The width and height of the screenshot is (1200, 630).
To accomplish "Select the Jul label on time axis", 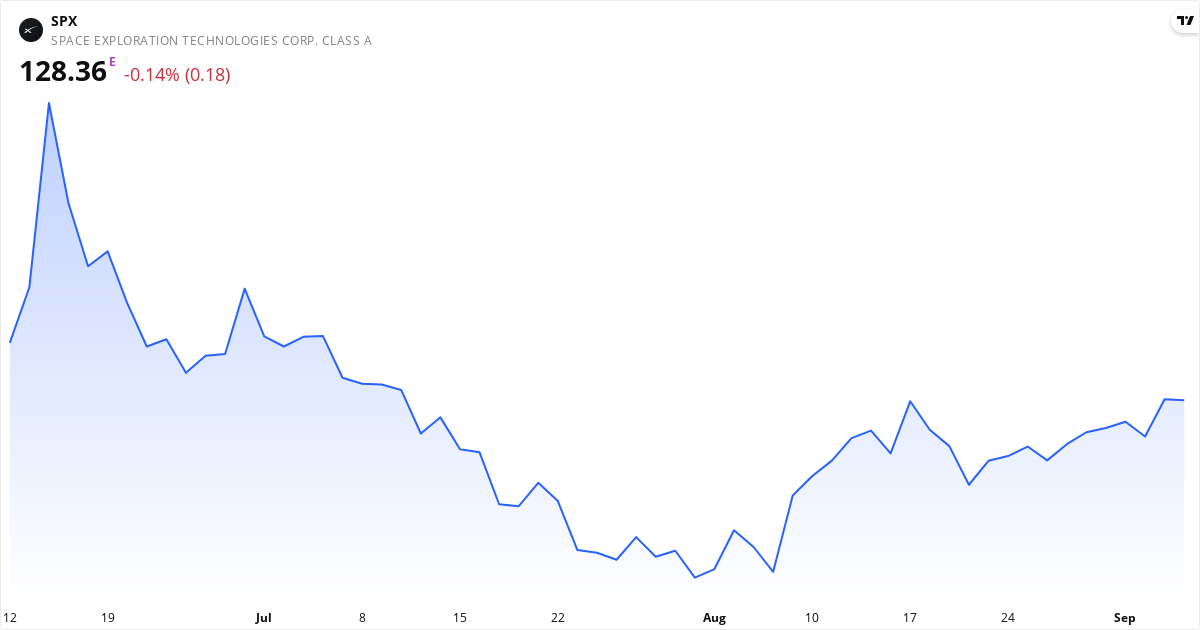I will (x=263, y=618).
